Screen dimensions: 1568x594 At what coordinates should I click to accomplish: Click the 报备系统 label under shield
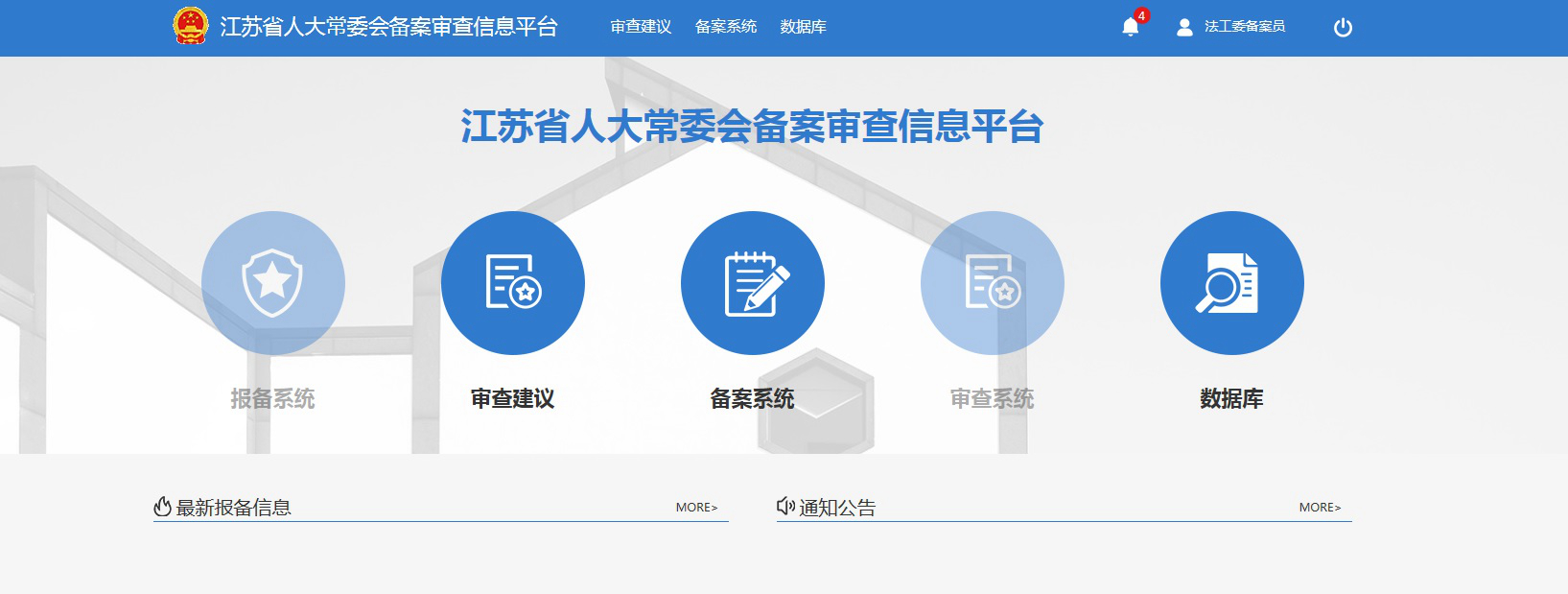[x=273, y=398]
